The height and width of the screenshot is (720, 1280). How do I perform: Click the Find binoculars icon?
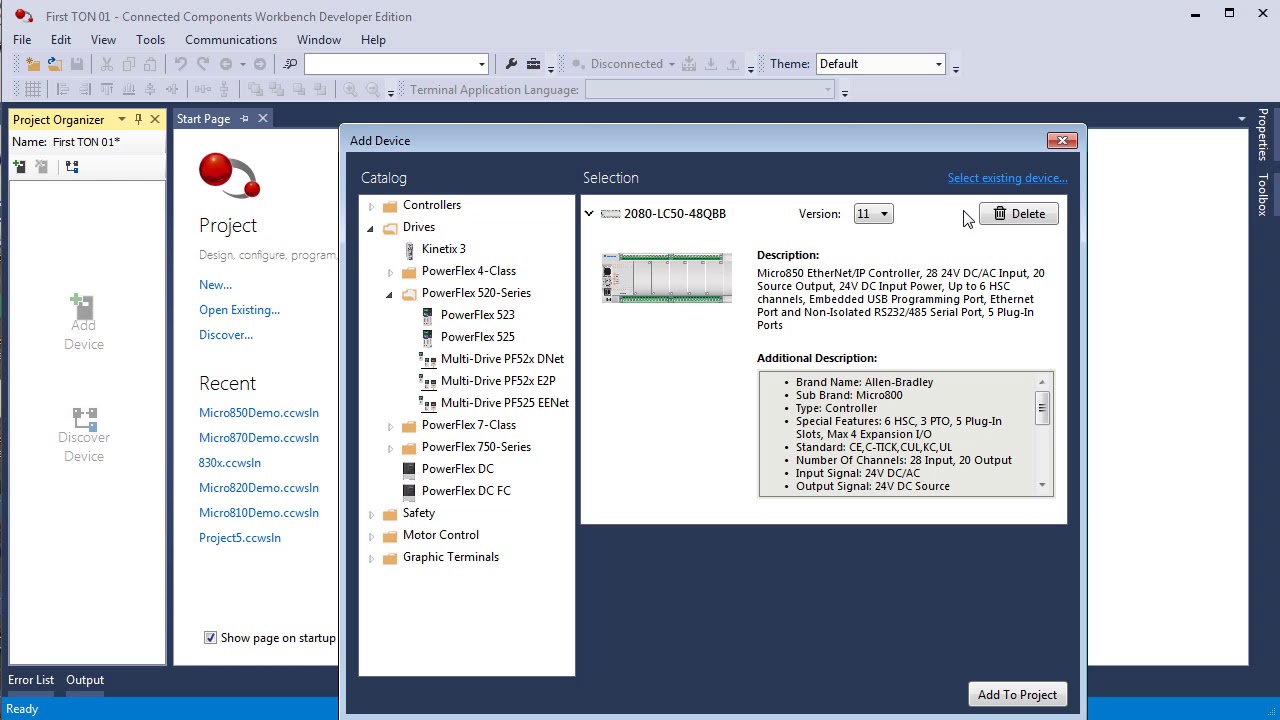coord(291,64)
